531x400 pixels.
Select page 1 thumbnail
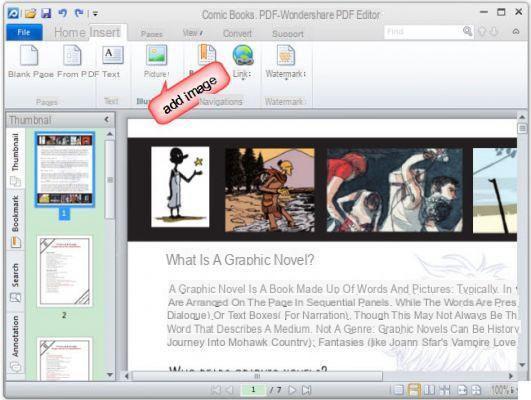(x=65, y=169)
